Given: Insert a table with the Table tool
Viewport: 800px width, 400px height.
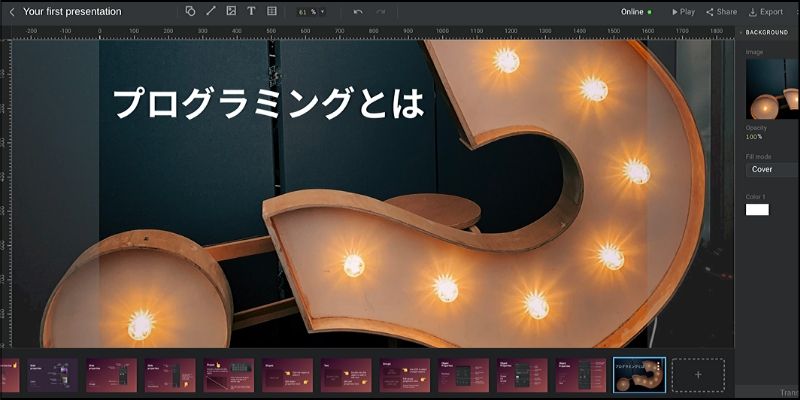Looking at the screenshot, I should [272, 11].
